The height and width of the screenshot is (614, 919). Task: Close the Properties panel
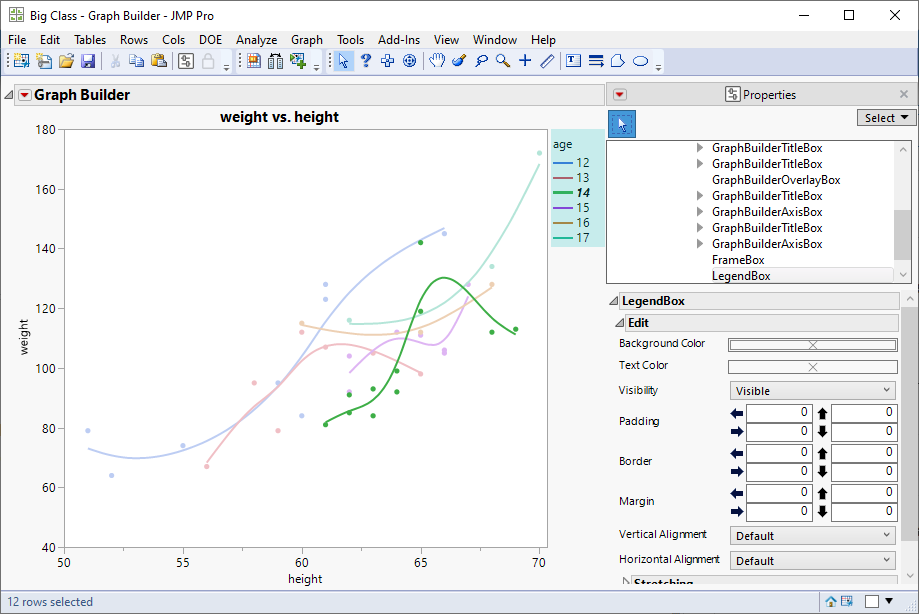(904, 95)
